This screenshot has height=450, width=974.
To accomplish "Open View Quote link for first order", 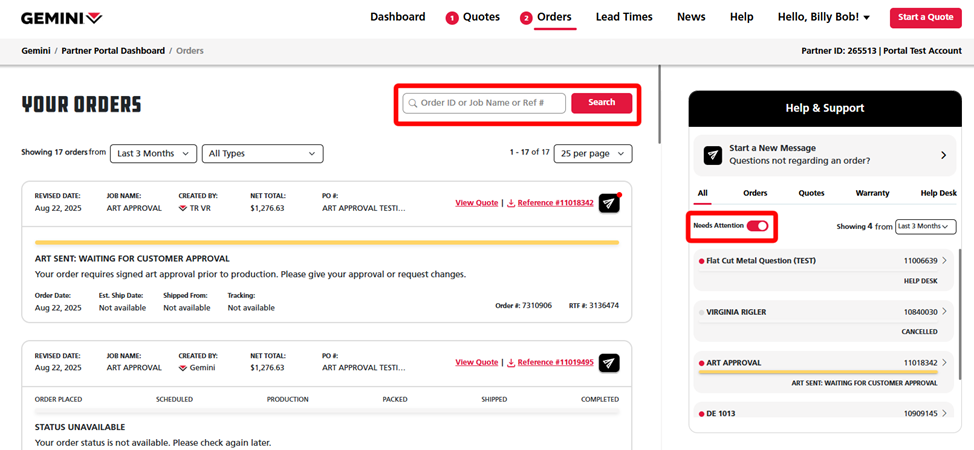I will coord(476,203).
